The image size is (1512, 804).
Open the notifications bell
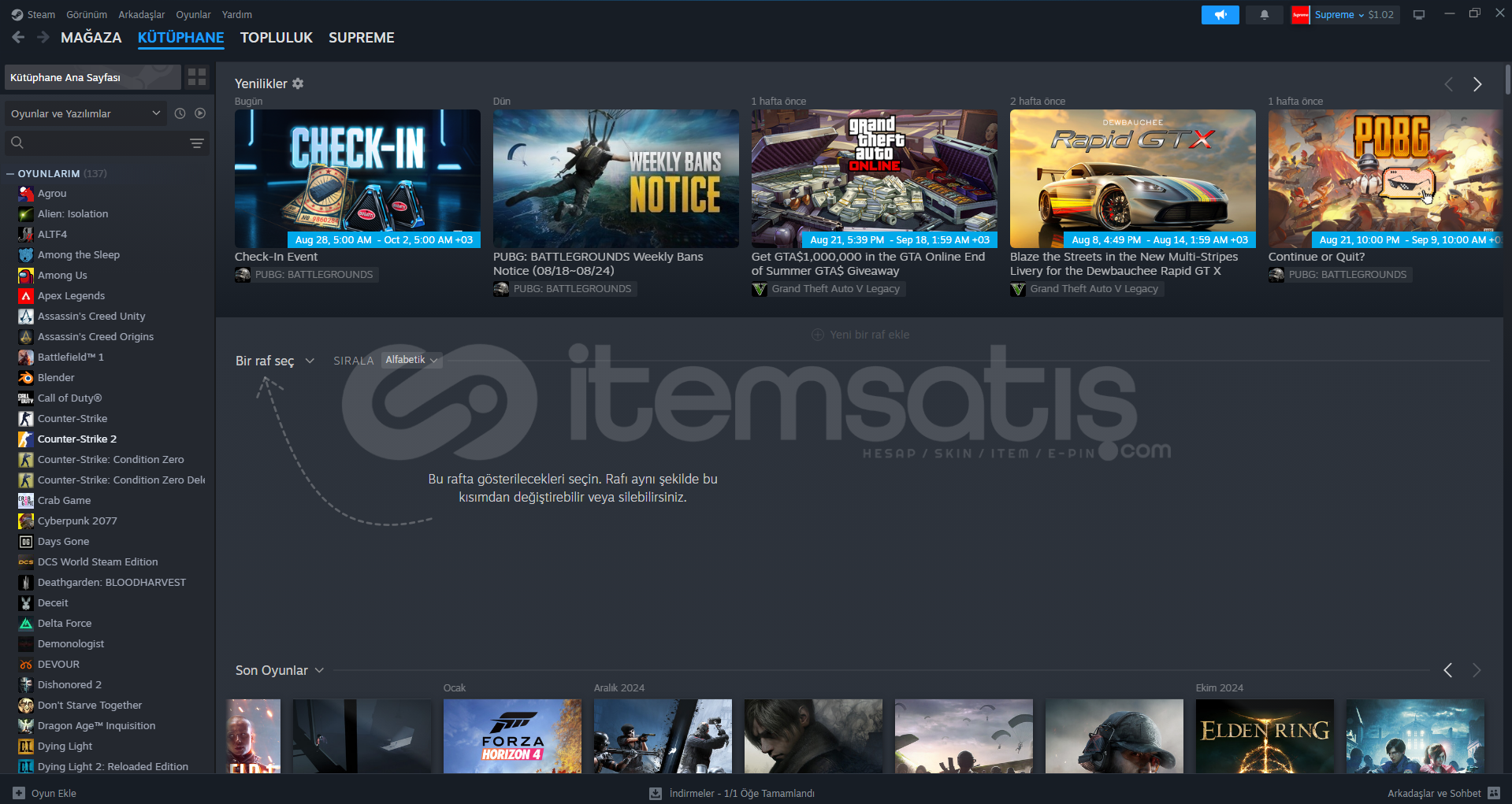point(1265,15)
